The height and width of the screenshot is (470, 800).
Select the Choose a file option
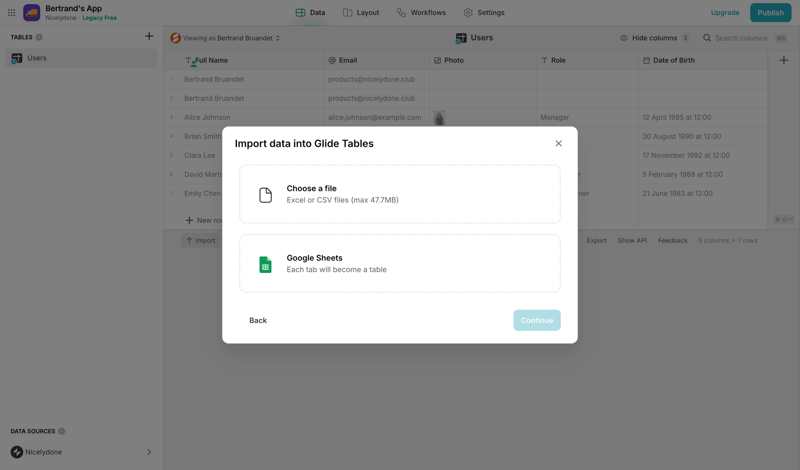[x=400, y=194]
